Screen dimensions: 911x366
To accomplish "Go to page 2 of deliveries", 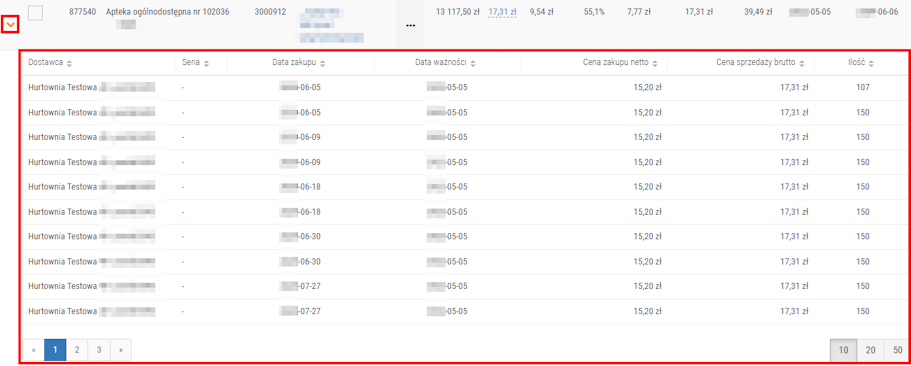I will pyautogui.click(x=77, y=350).
